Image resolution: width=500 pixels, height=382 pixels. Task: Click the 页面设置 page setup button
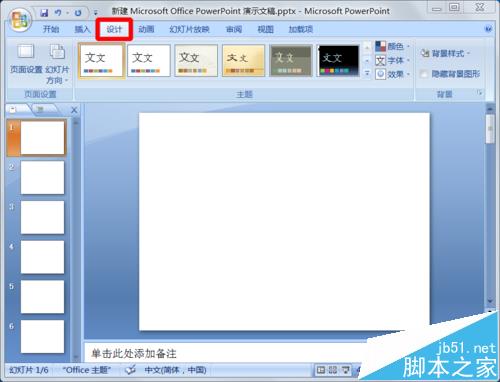click(26, 59)
